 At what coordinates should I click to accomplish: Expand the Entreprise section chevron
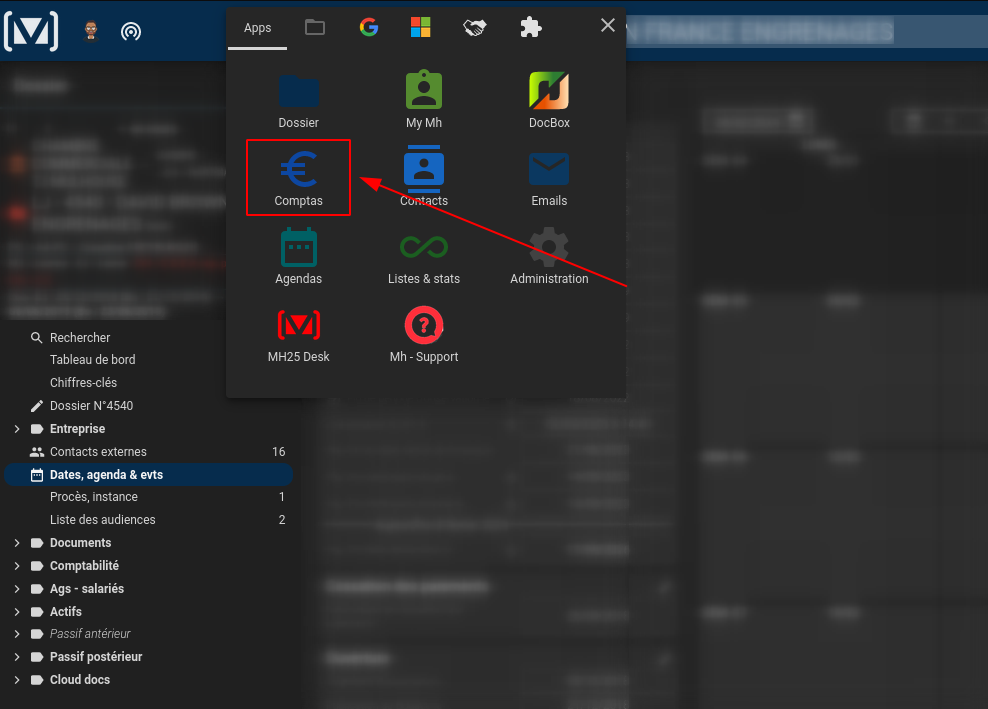17,429
